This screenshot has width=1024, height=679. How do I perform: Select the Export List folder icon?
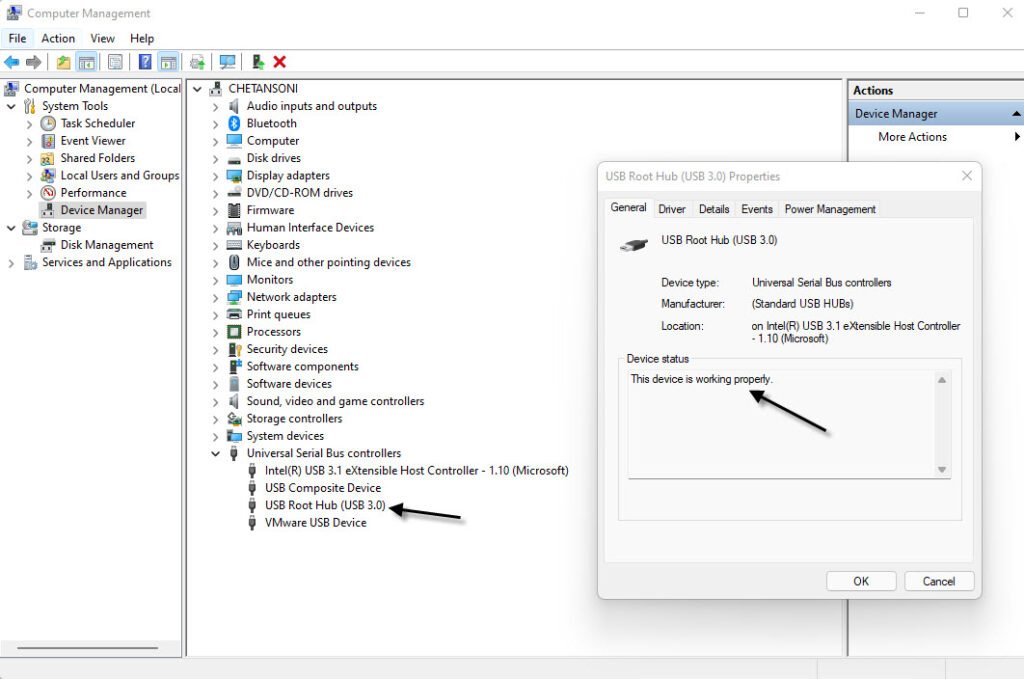point(63,61)
